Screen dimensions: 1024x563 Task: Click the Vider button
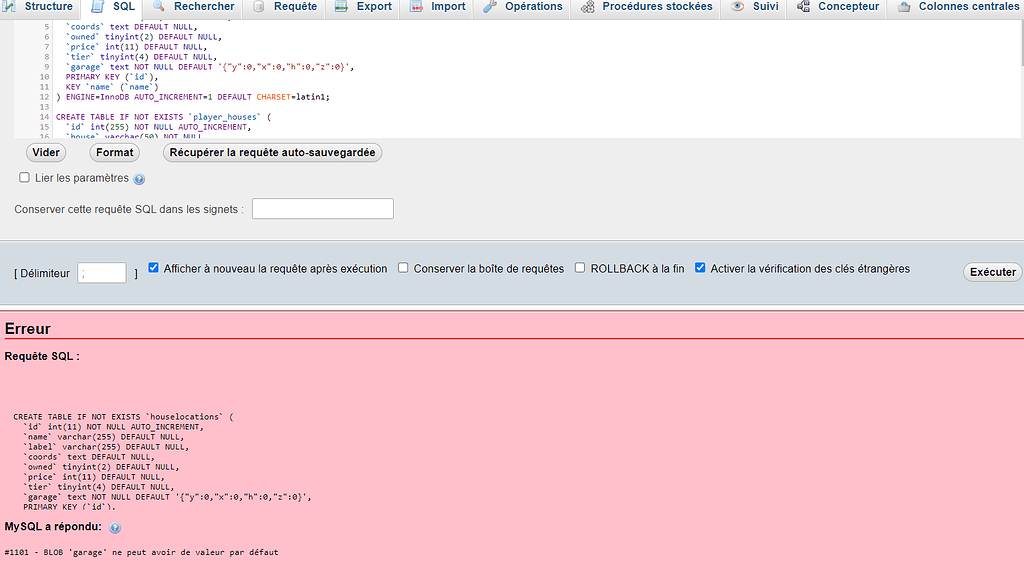46,152
